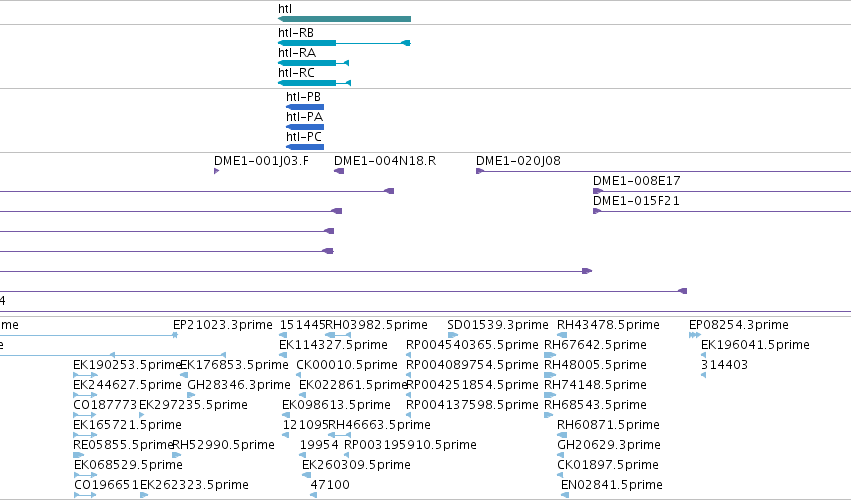
Task: Click EK244627.5prime EST label
Action: (x=127, y=385)
